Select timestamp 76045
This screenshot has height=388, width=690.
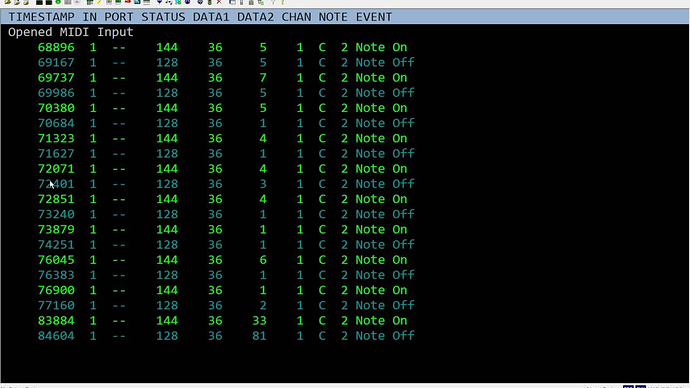[x=56, y=260]
